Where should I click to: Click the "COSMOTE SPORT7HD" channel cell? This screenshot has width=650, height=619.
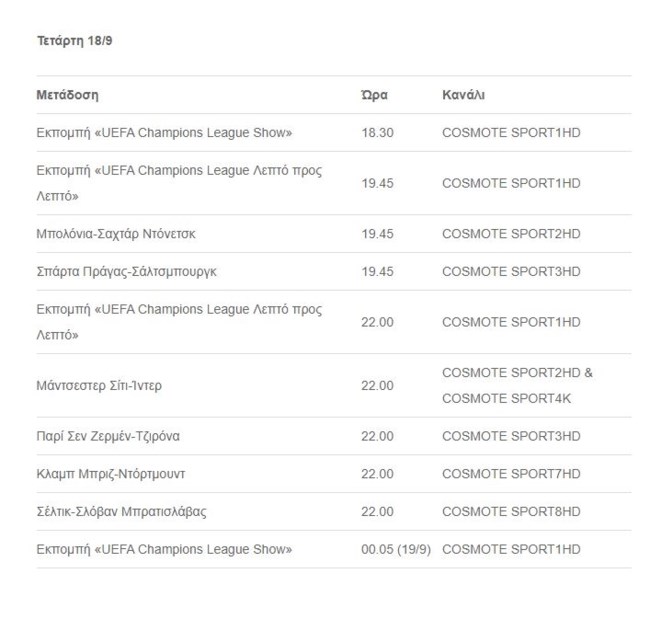click(510, 474)
